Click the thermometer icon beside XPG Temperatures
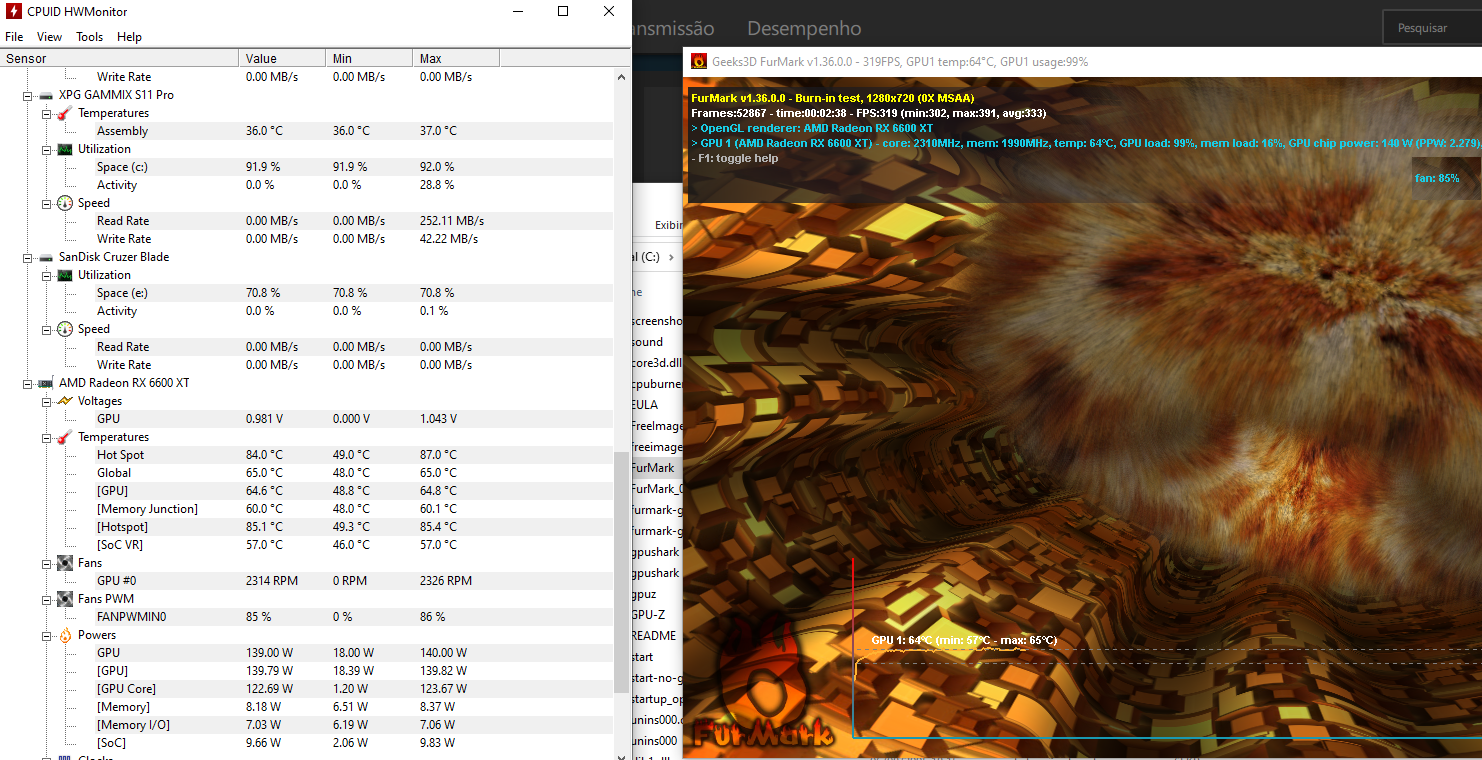Image resolution: width=1482 pixels, height=760 pixels. [x=65, y=113]
